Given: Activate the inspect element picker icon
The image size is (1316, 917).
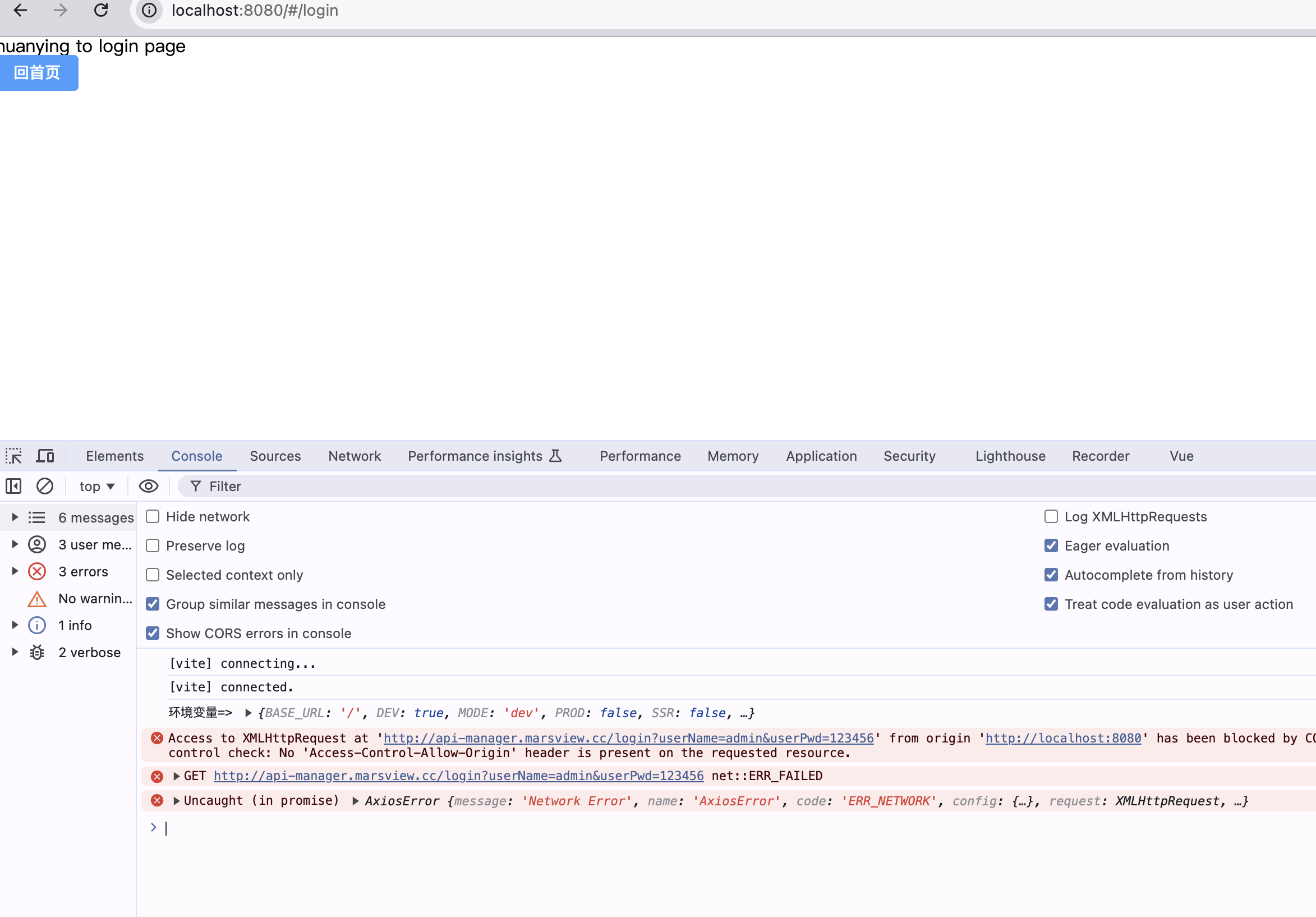Looking at the screenshot, I should coord(14,456).
